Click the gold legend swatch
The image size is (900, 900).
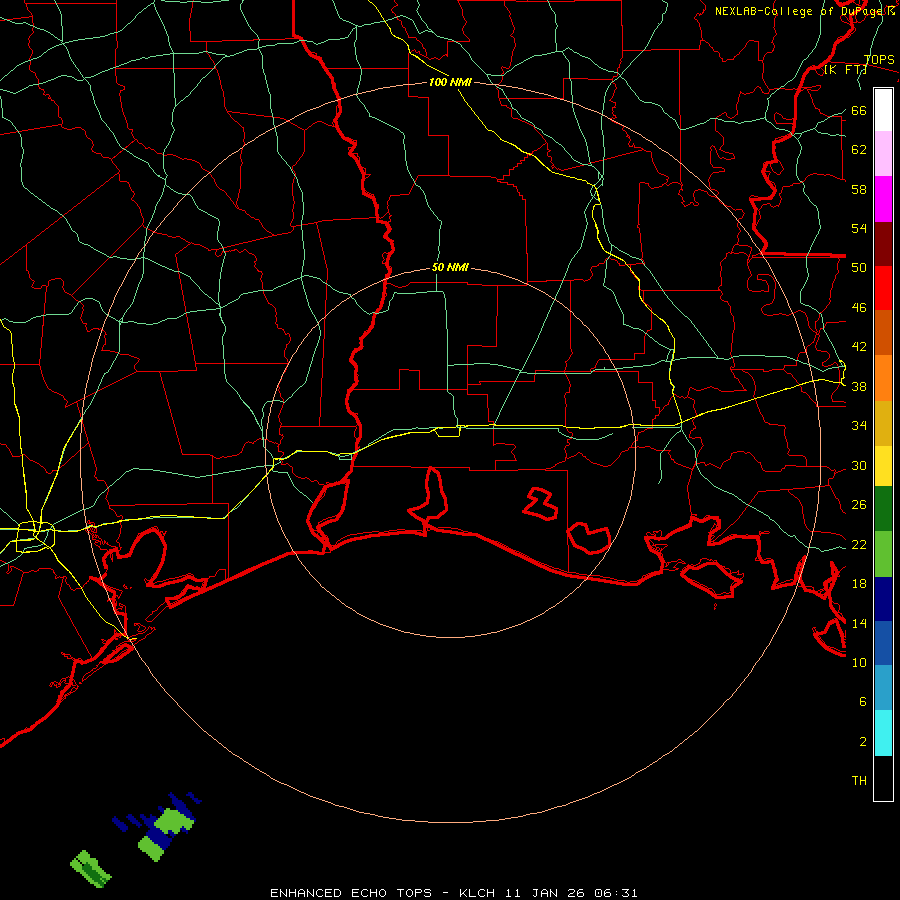(883, 424)
